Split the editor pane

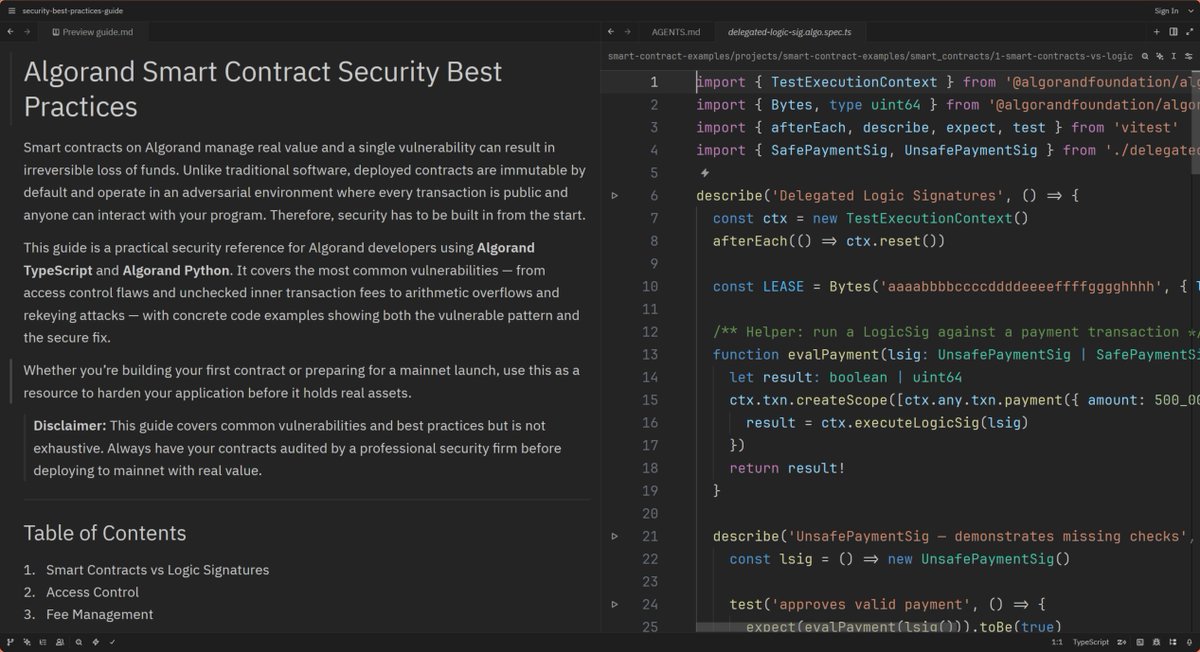click(x=1173, y=32)
